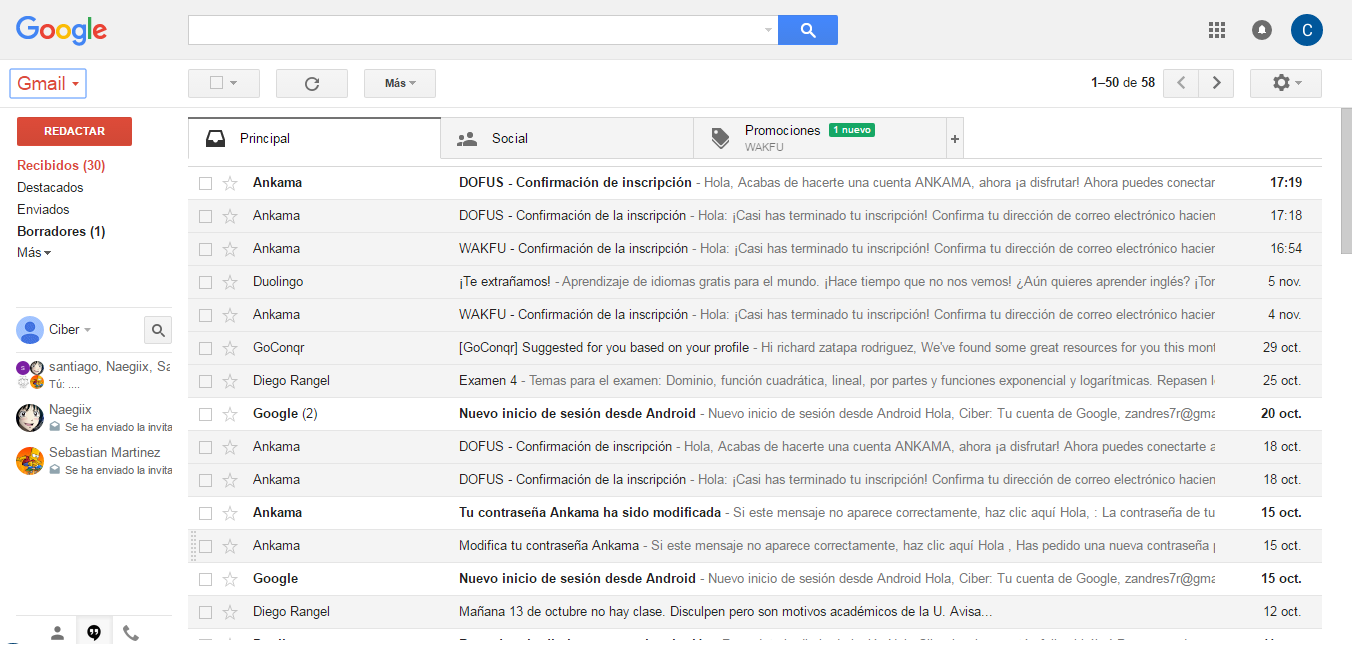The height and width of the screenshot is (664, 1354).
Task: Open Google notifications bell
Action: click(x=1261, y=30)
